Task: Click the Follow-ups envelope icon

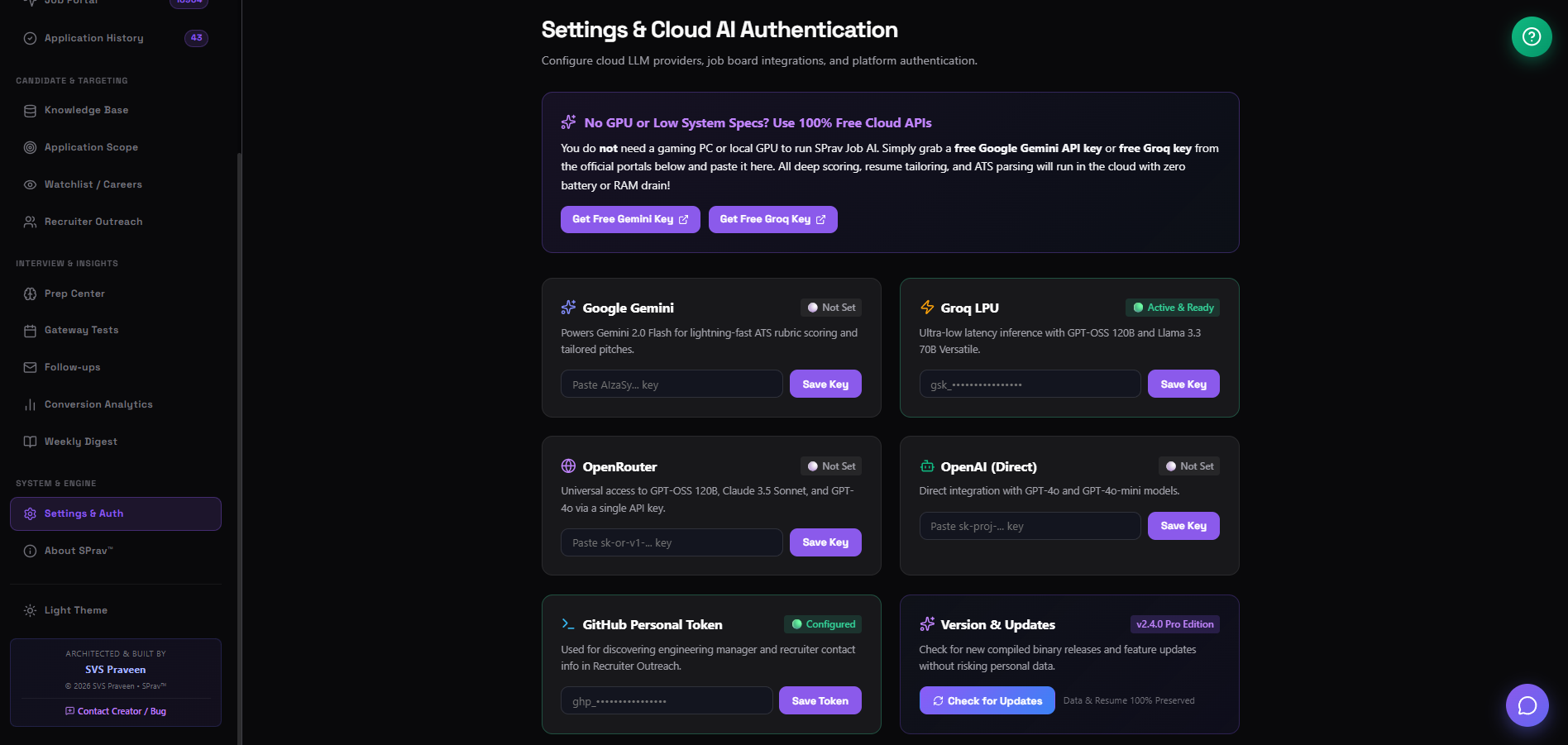Action: pos(30,367)
